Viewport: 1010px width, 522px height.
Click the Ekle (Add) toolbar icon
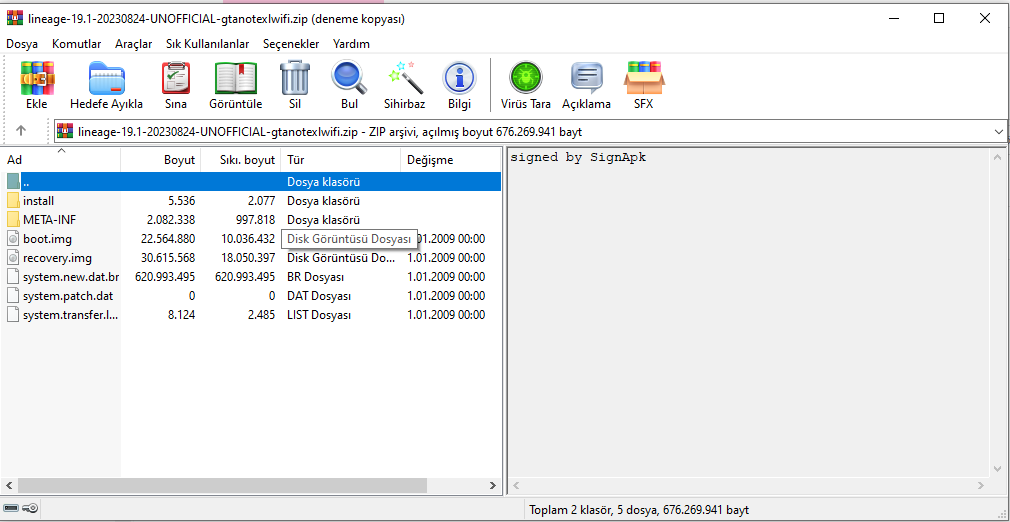(x=37, y=79)
